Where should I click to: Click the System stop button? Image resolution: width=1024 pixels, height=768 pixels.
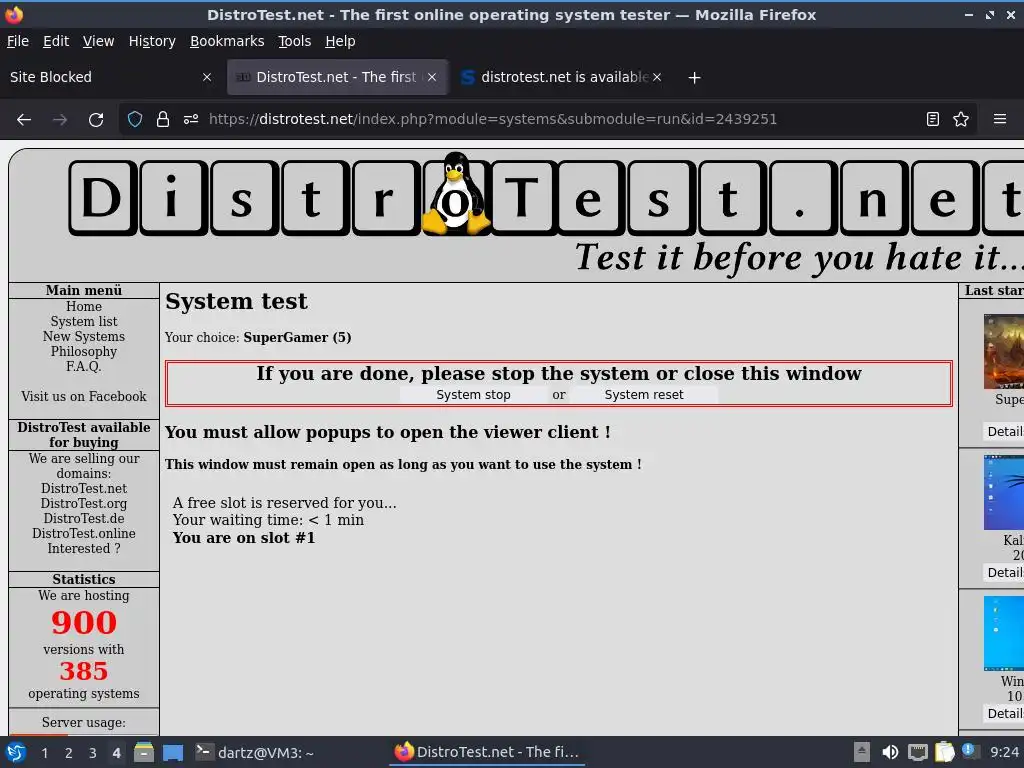pos(473,394)
